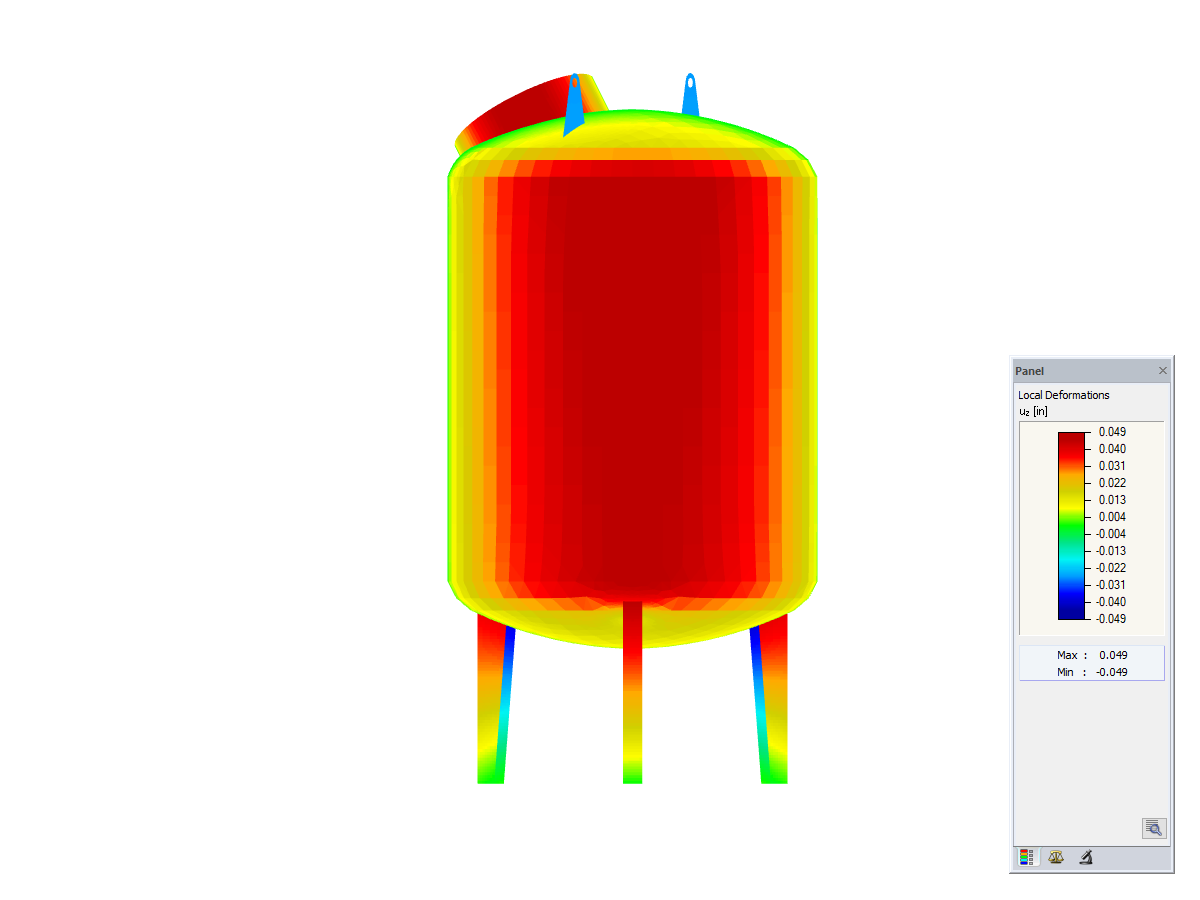Click the Max/Min results summary box

click(1091, 662)
